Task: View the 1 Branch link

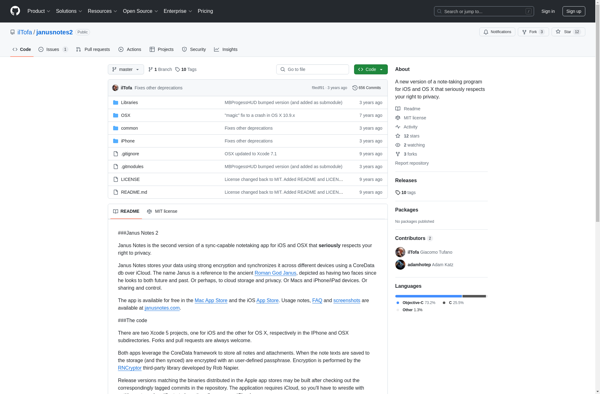Action: 160,69
